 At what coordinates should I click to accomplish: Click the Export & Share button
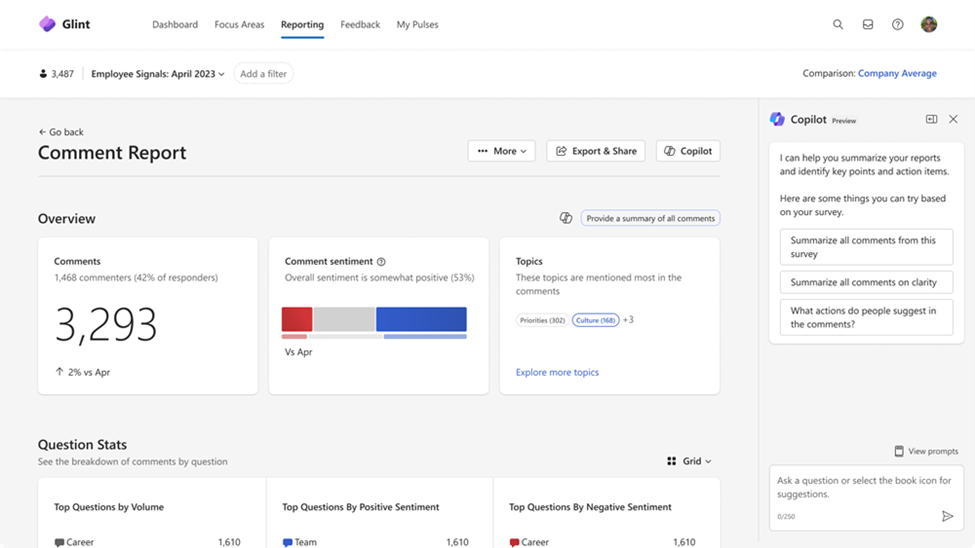pyautogui.click(x=595, y=151)
